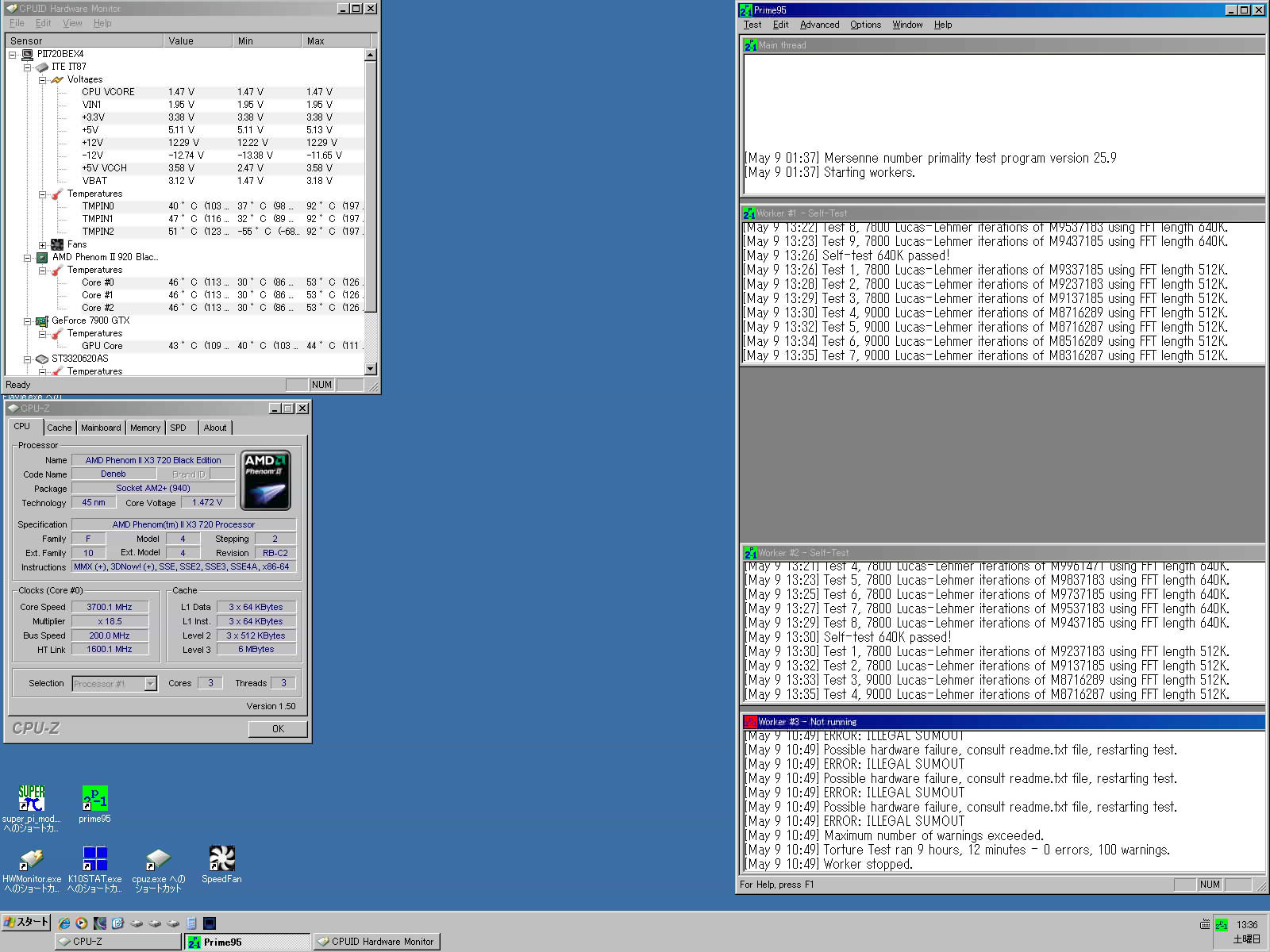
Task: Click the Prime95 title bar application icon
Action: (x=745, y=10)
